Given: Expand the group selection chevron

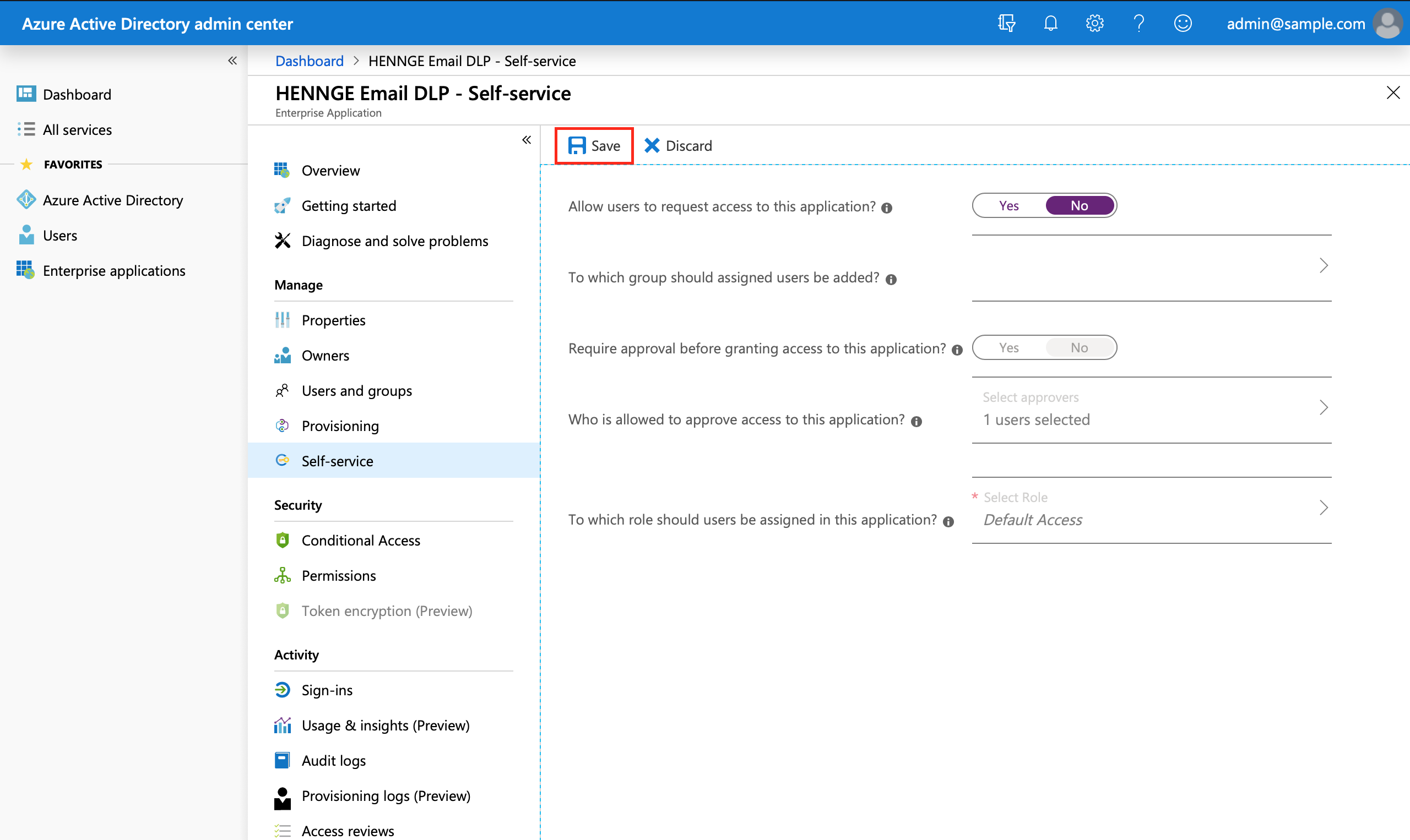Looking at the screenshot, I should [x=1324, y=265].
